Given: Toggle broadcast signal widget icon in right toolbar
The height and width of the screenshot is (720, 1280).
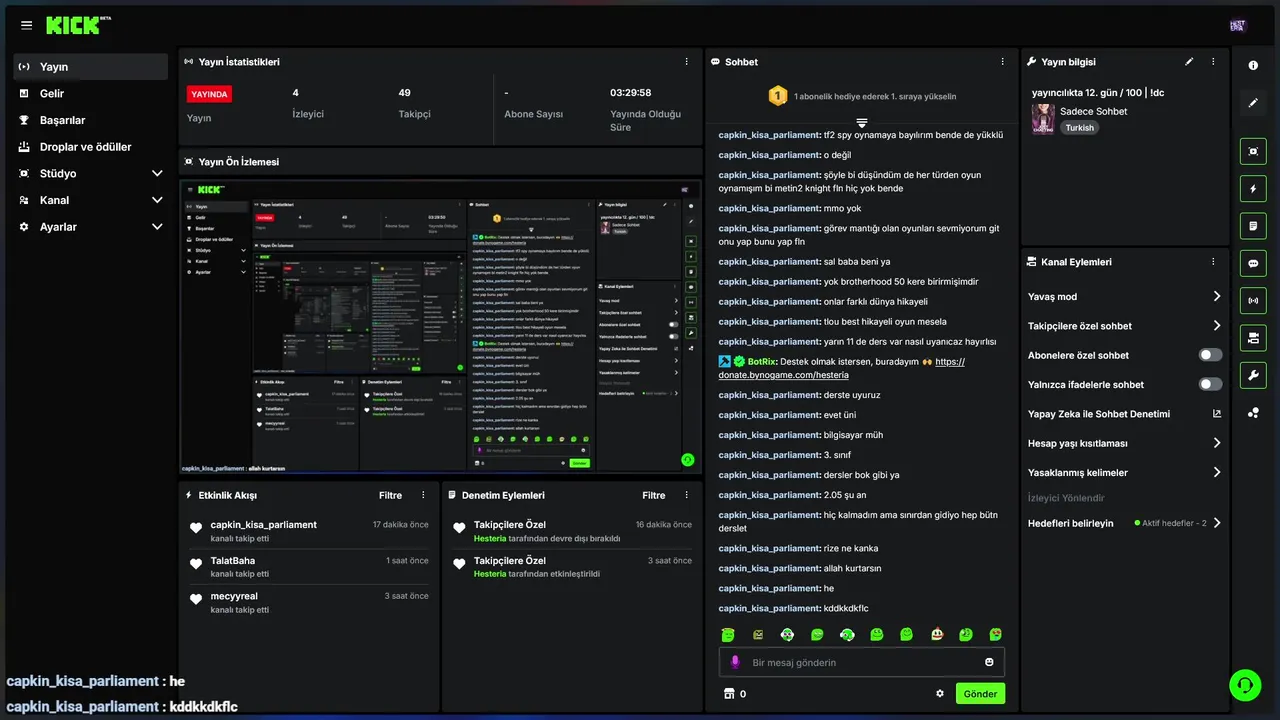Looking at the screenshot, I should [x=1253, y=300].
